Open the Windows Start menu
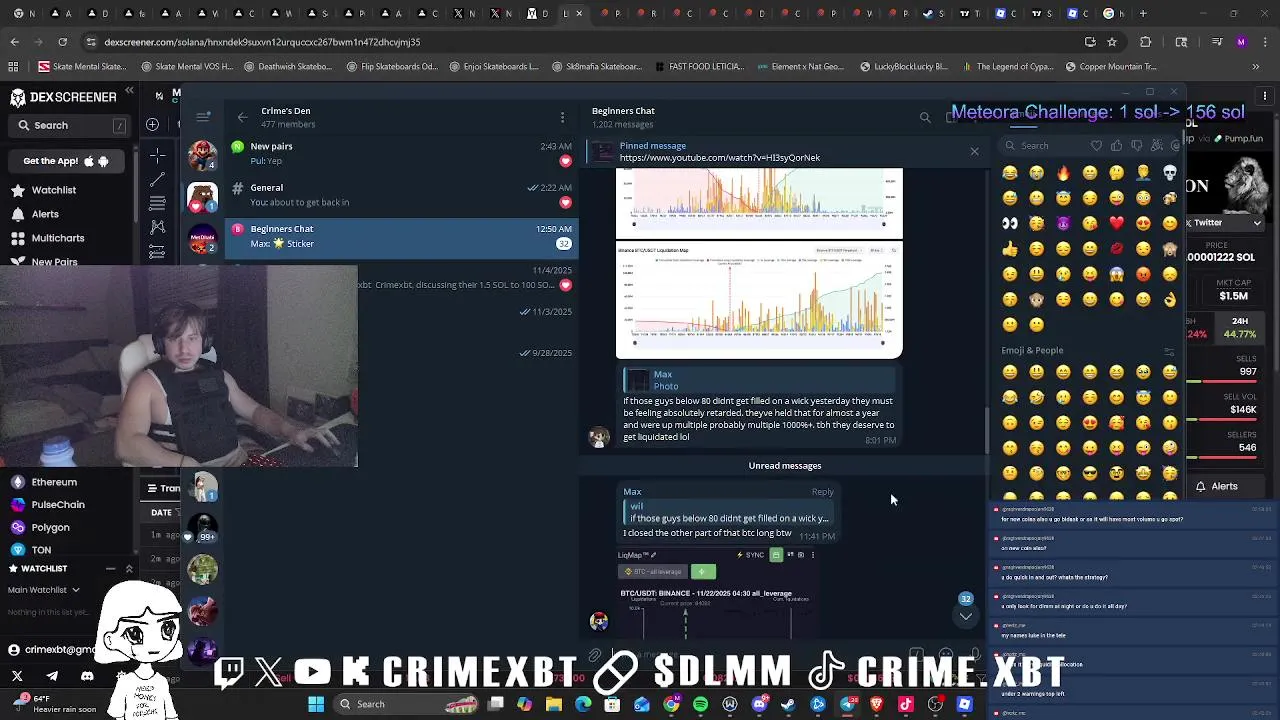 316,704
